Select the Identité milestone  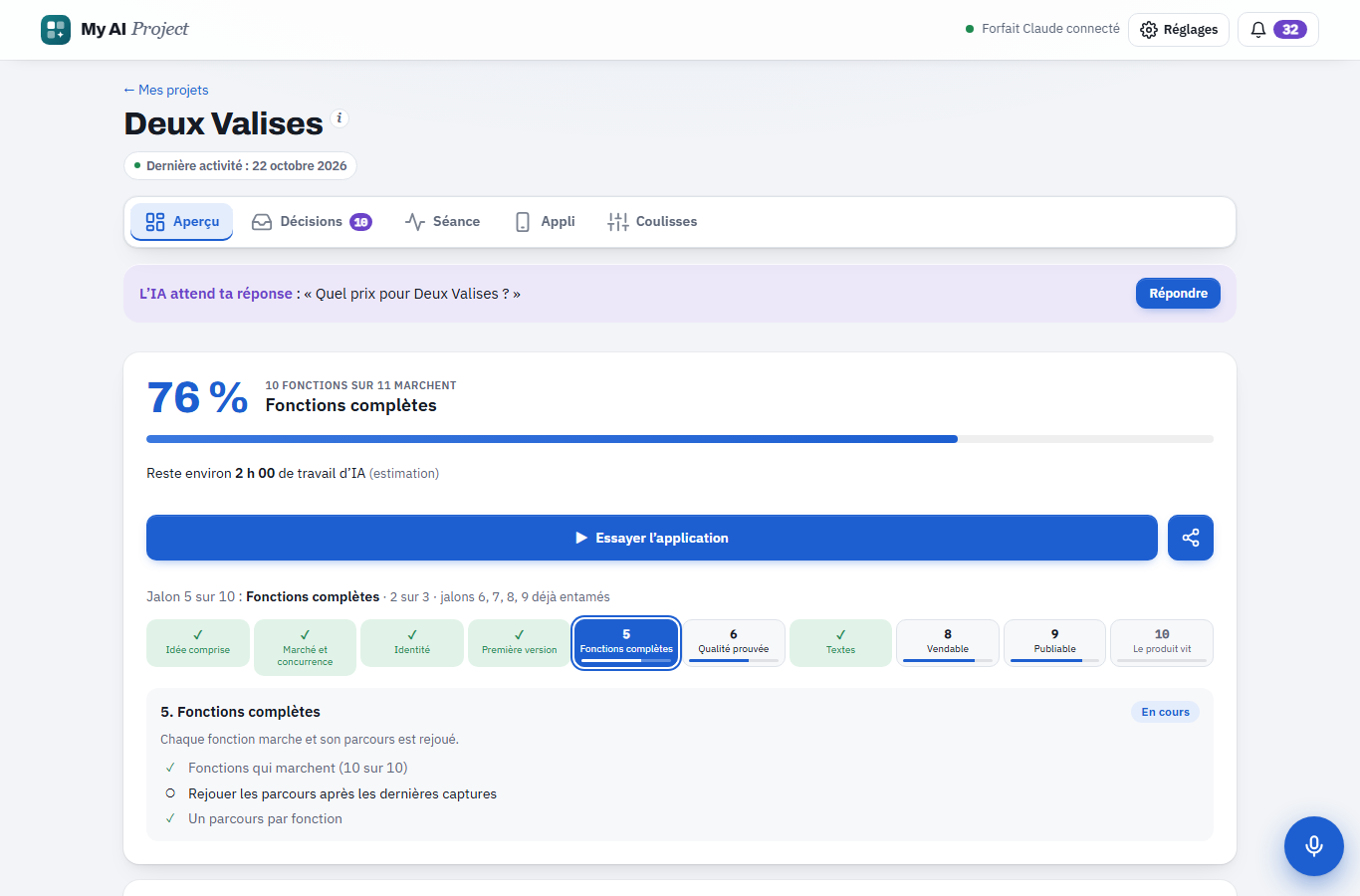click(x=412, y=643)
